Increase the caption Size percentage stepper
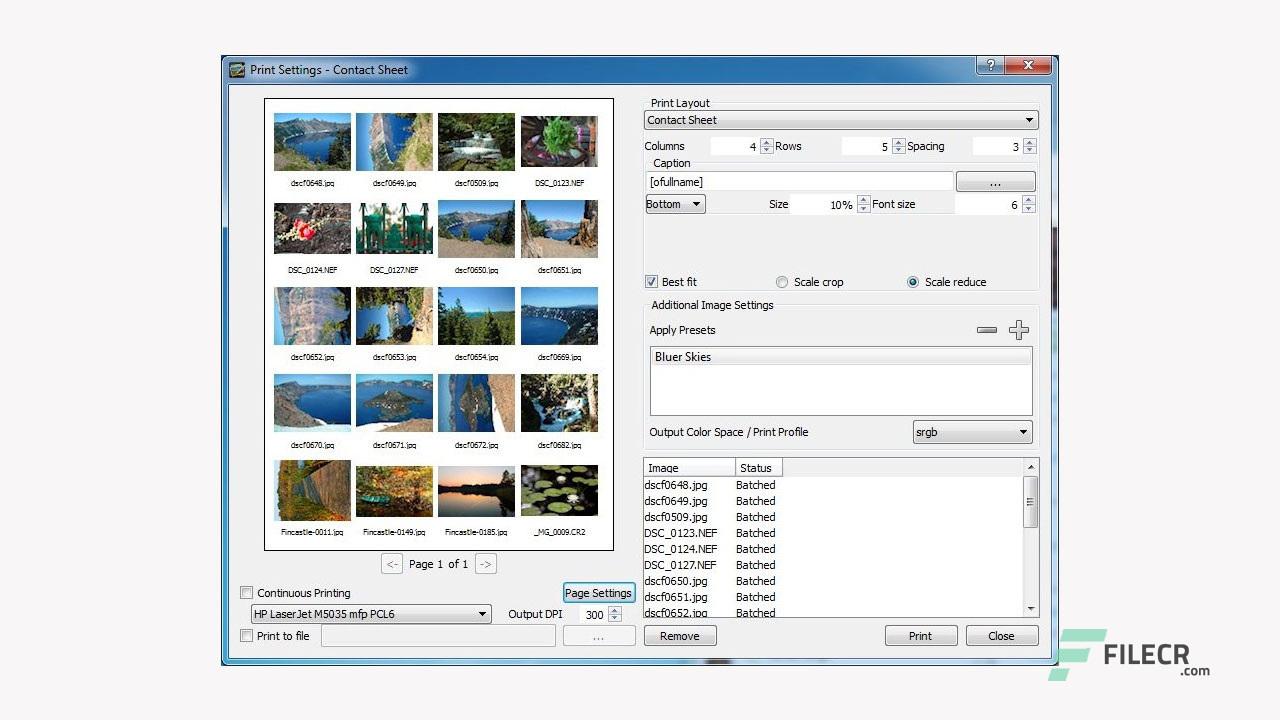The width and height of the screenshot is (1280, 720). (864, 200)
